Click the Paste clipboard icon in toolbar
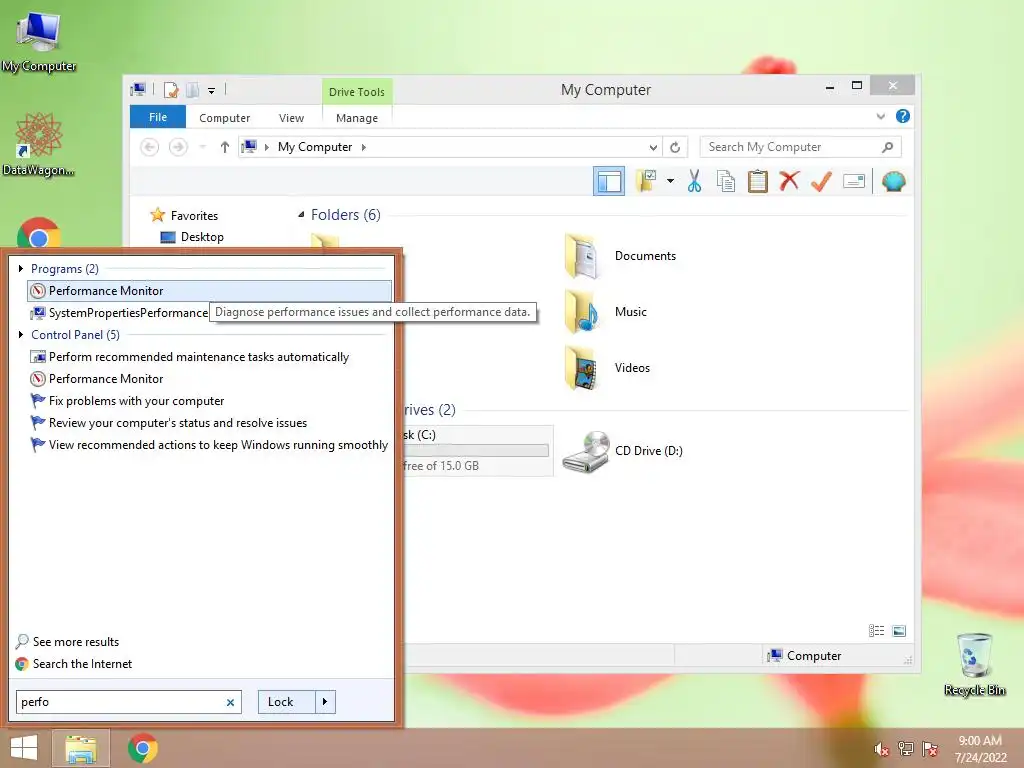The image size is (1024, 768). [x=758, y=181]
